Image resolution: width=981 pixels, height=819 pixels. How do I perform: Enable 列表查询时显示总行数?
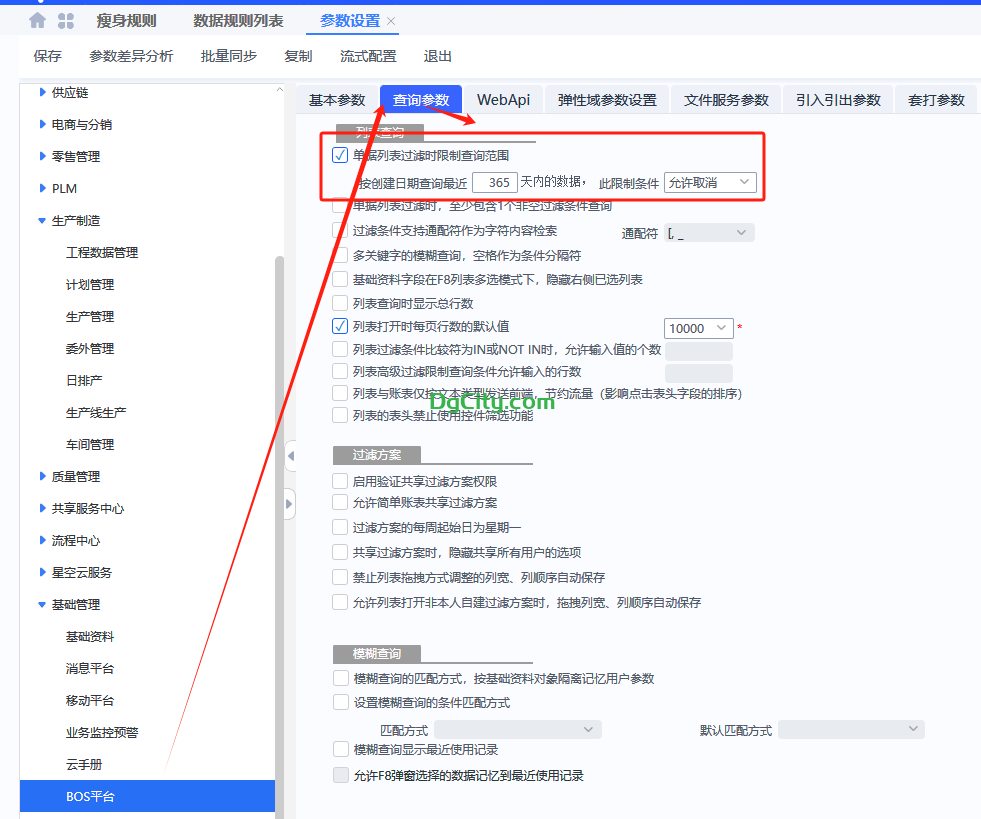[x=340, y=302]
